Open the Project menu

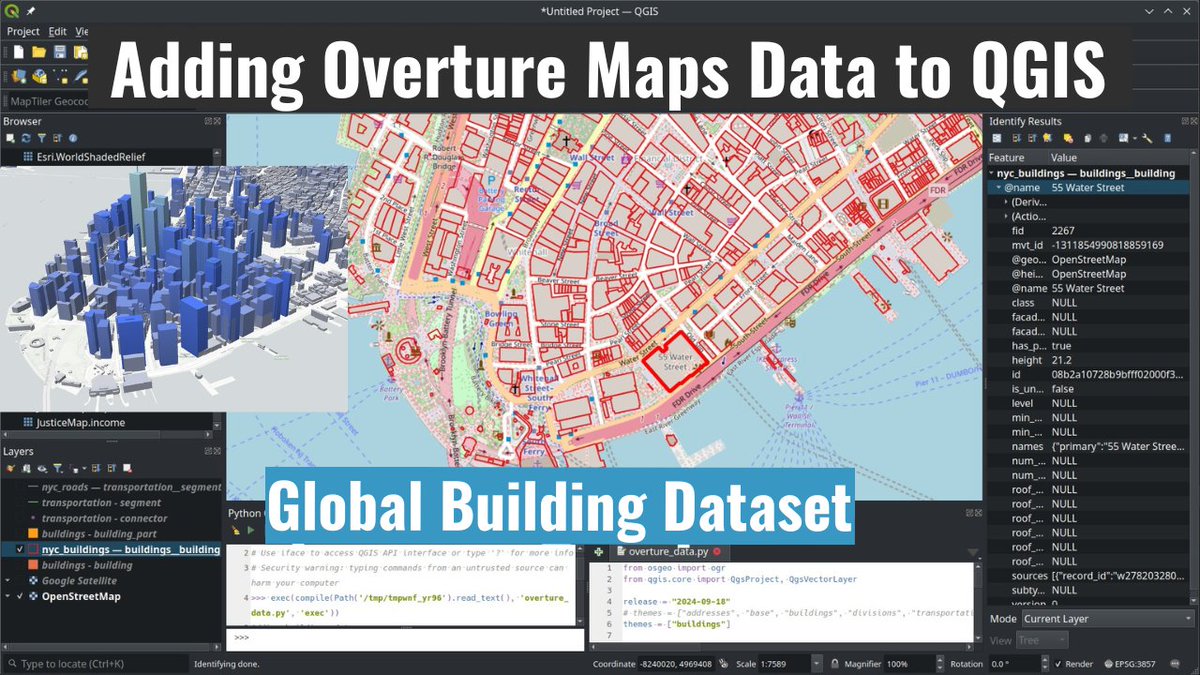pos(23,32)
